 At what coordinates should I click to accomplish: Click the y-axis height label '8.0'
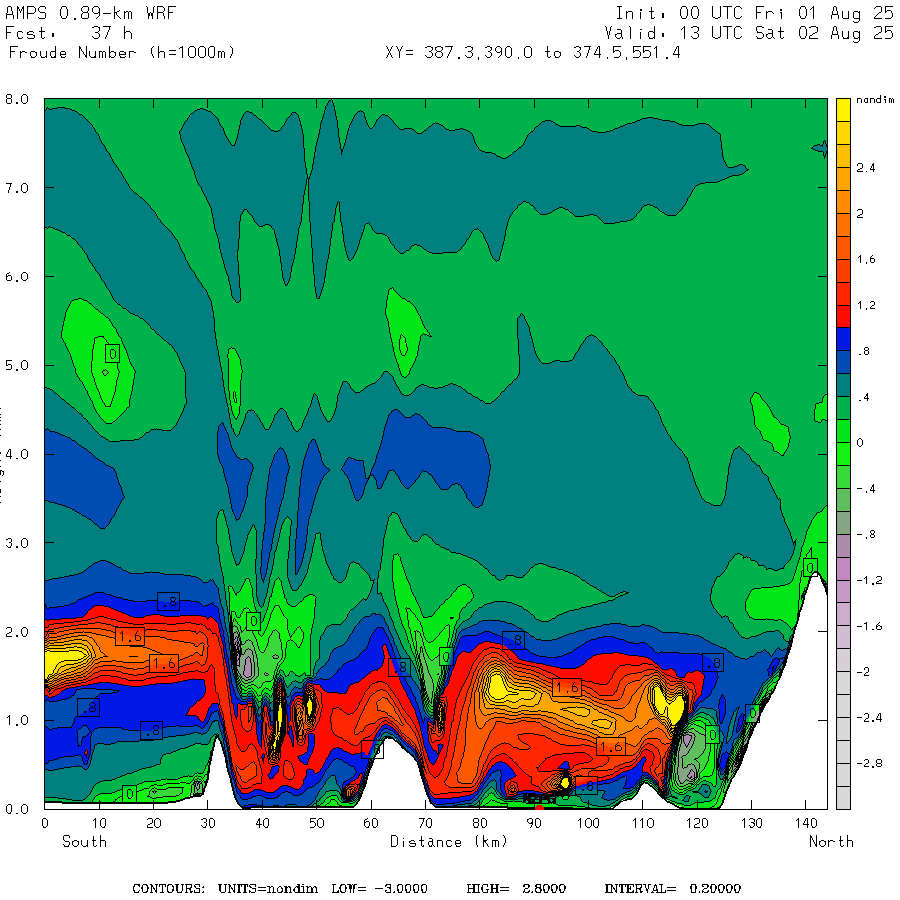click(x=17, y=99)
